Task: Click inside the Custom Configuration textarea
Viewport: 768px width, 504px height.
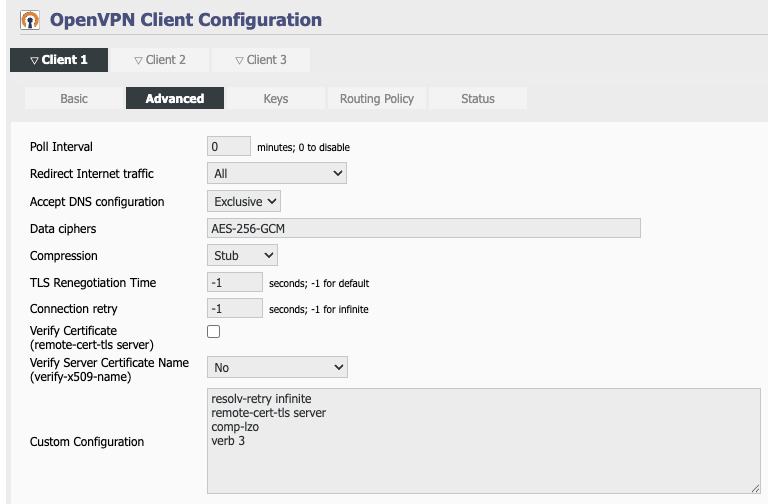Action: point(483,441)
